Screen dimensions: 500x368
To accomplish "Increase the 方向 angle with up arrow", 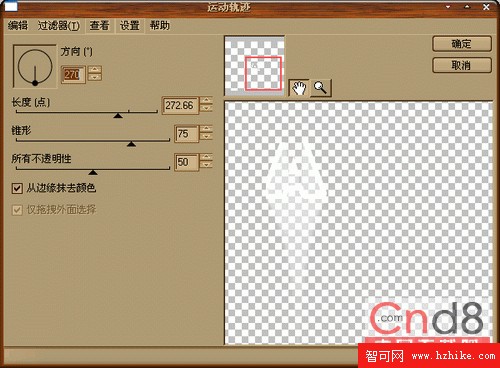I will [95, 70].
